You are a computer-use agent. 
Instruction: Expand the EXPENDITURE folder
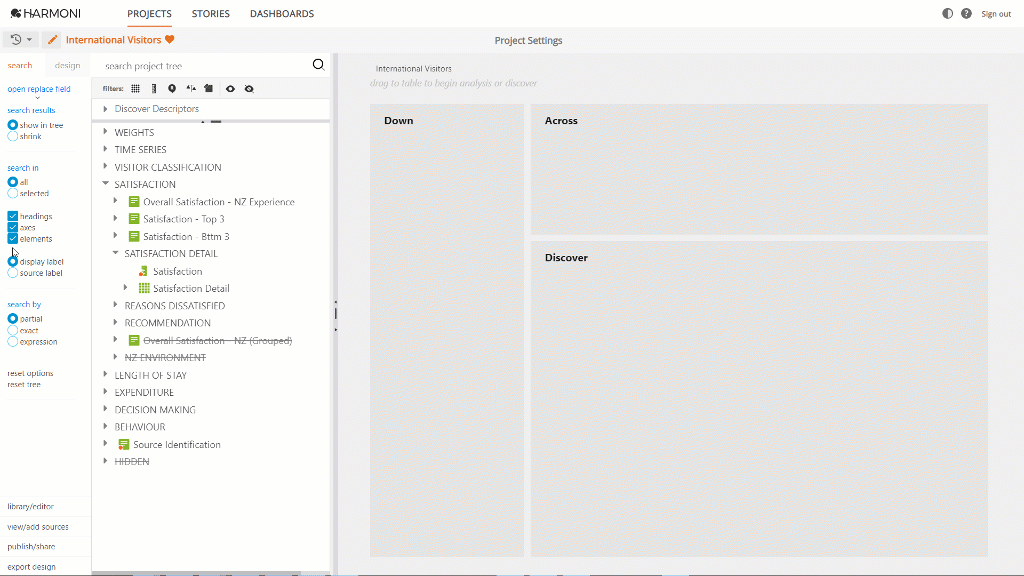click(x=105, y=392)
